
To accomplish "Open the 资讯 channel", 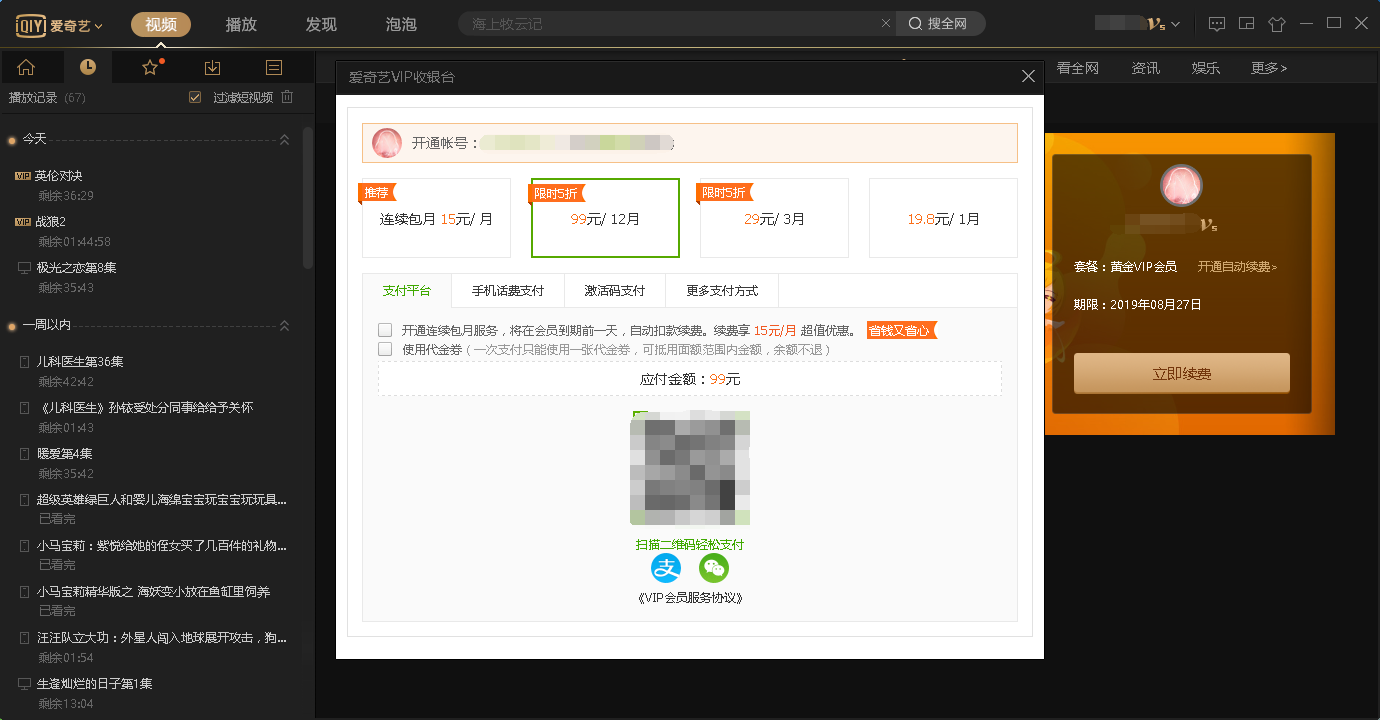I will (x=1146, y=68).
